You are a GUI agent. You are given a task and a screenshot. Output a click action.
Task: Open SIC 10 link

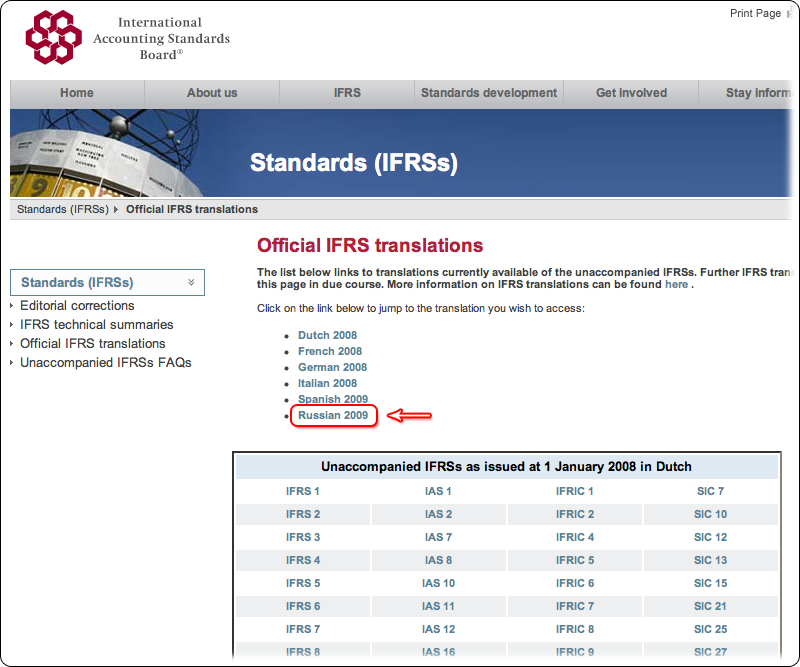710,514
